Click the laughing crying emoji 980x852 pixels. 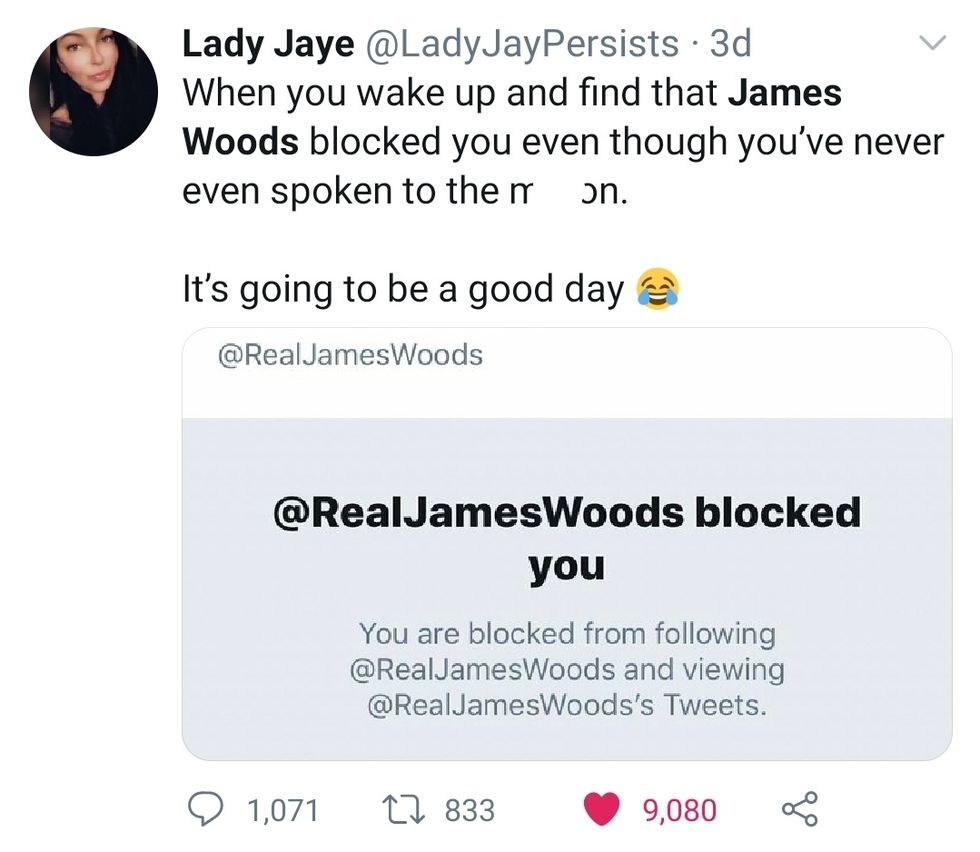point(658,289)
